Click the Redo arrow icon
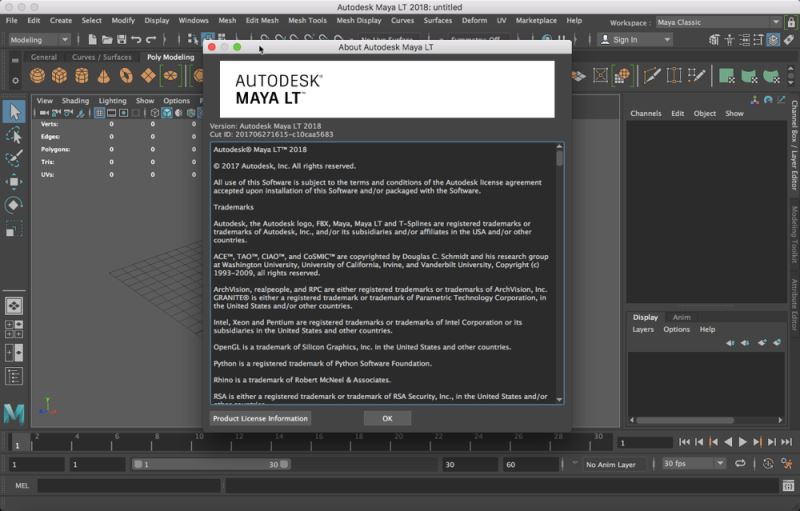Image resolution: width=800 pixels, height=511 pixels. pos(151,39)
